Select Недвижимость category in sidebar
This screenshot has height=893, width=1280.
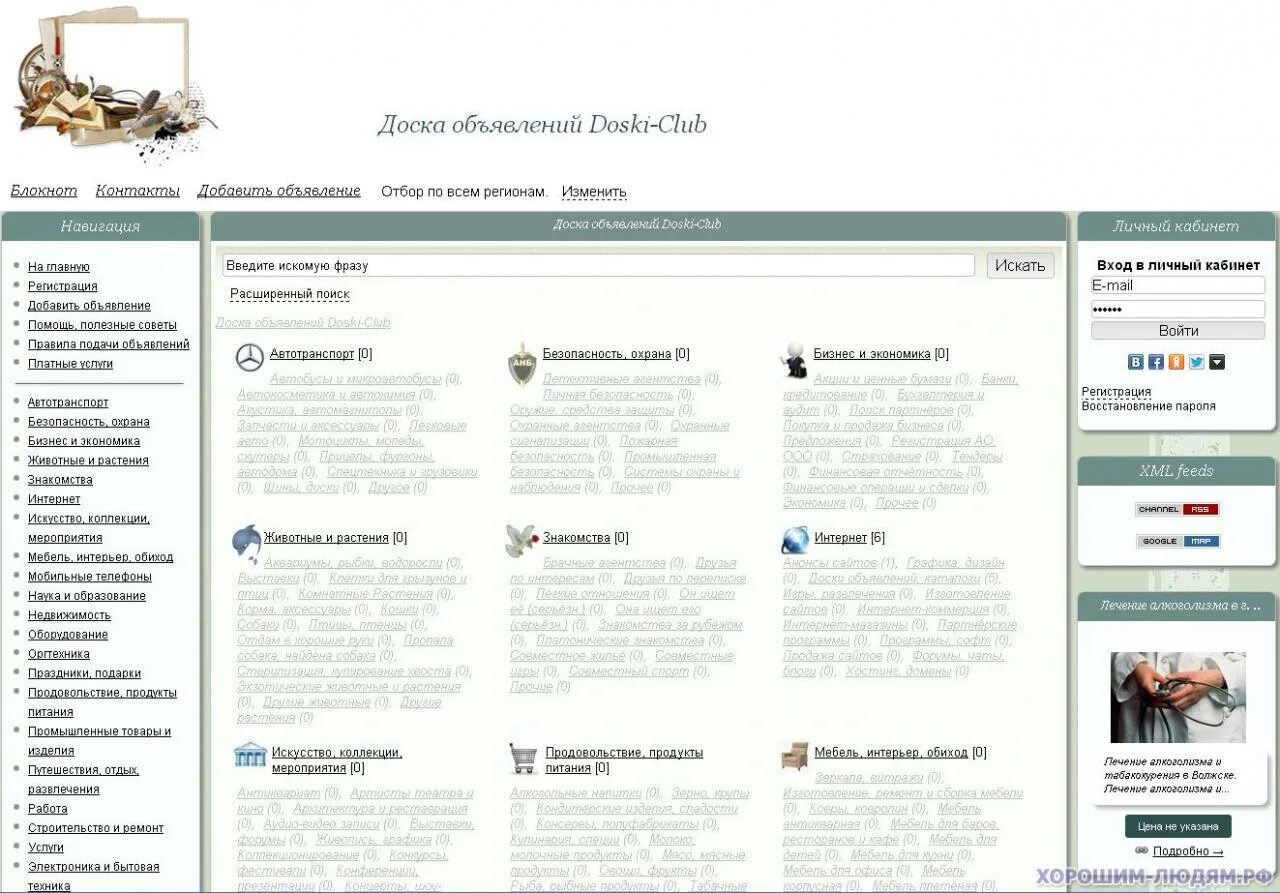tap(69, 615)
